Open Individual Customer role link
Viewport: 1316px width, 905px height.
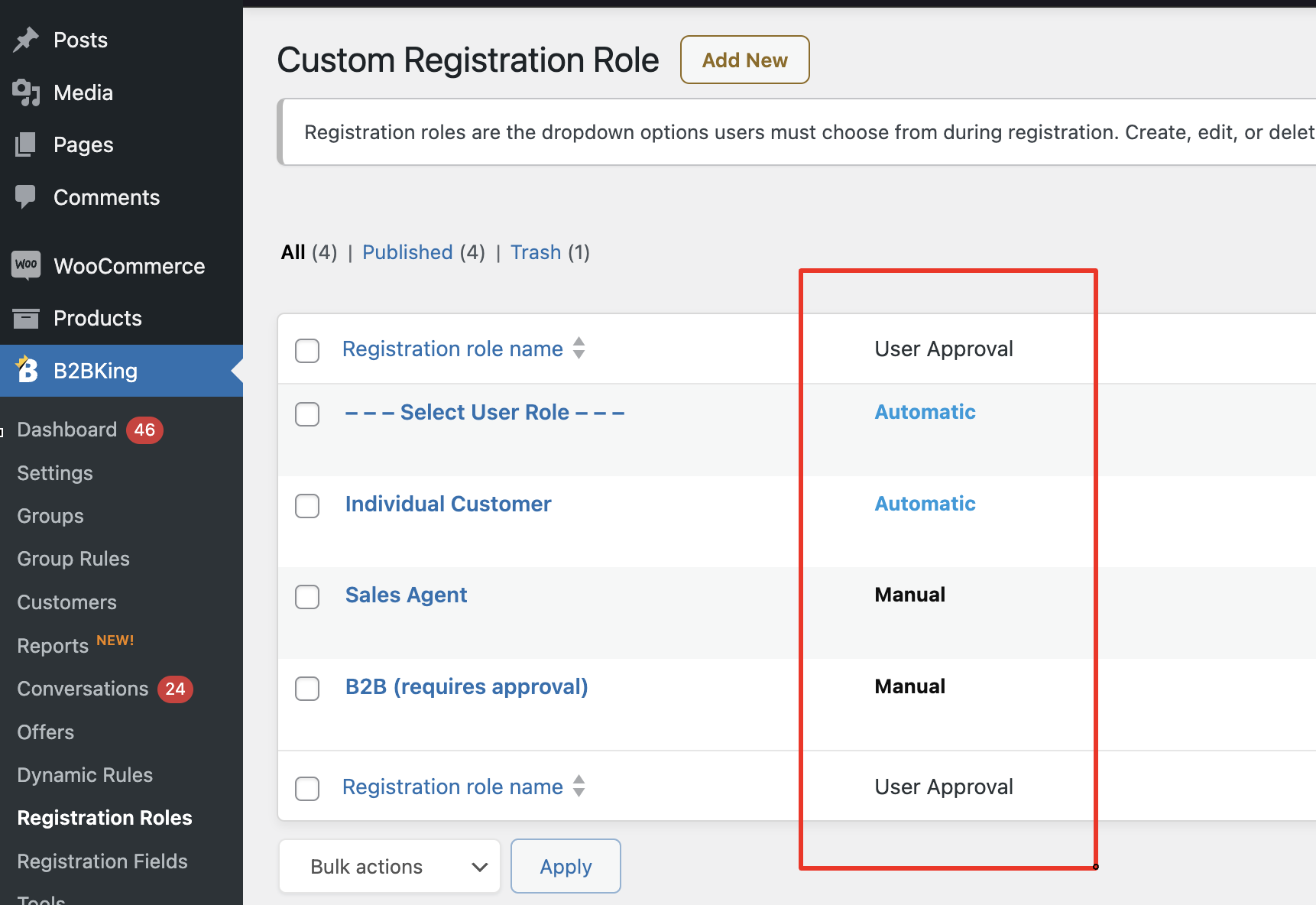(x=448, y=504)
